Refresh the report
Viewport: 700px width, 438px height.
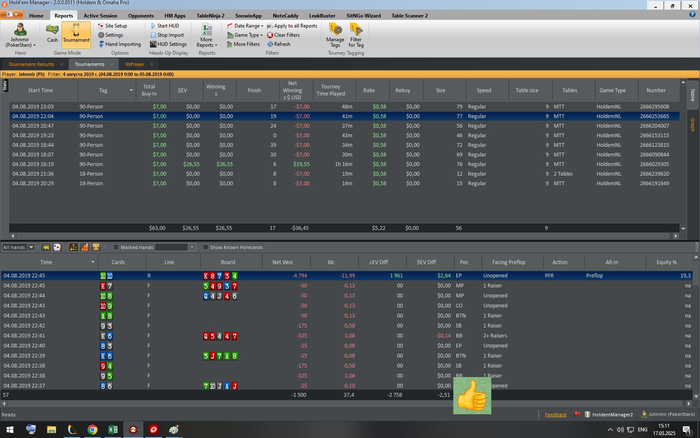279,44
